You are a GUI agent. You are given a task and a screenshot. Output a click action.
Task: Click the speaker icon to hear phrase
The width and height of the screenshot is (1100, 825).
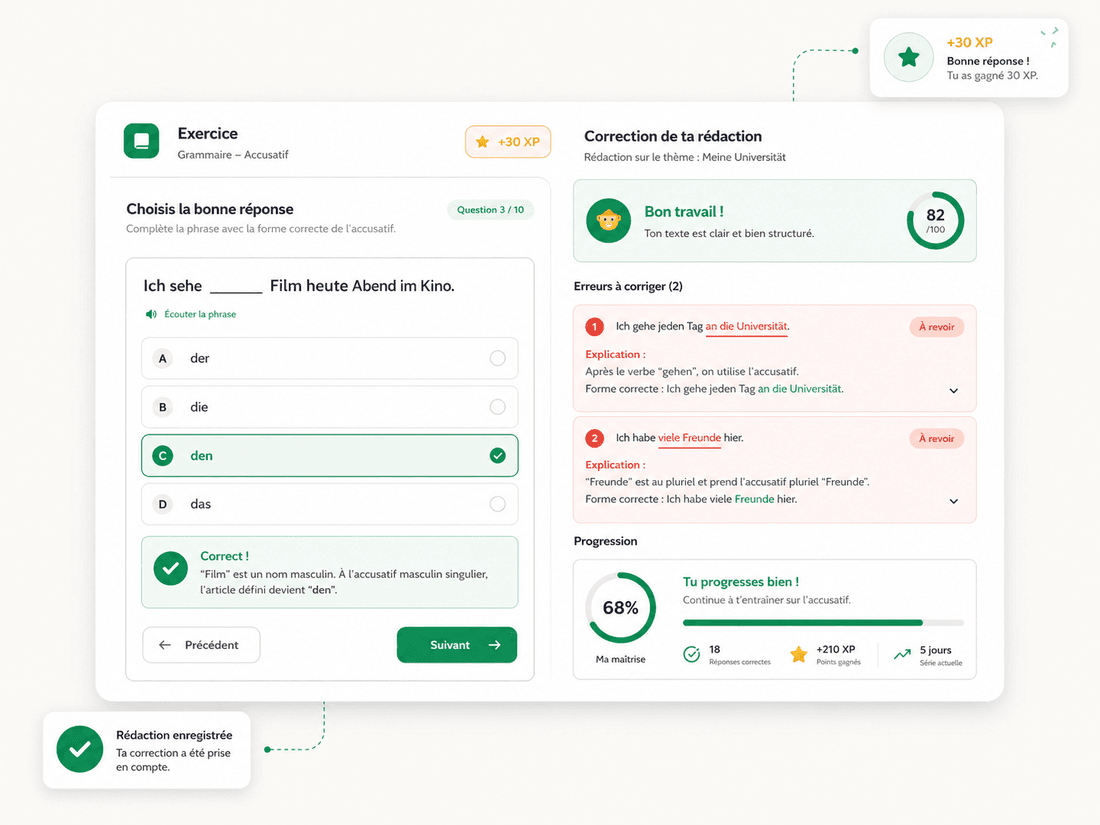[151, 314]
